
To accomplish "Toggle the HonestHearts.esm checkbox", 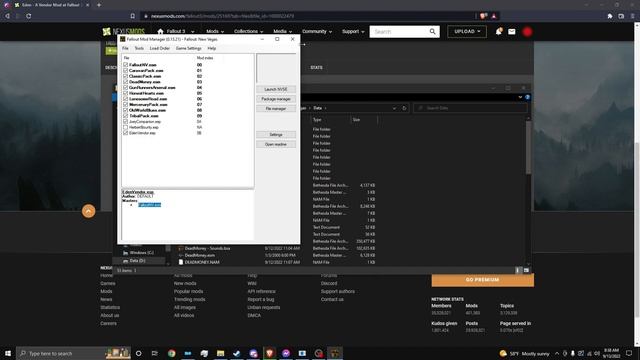I will pyautogui.click(x=125, y=93).
